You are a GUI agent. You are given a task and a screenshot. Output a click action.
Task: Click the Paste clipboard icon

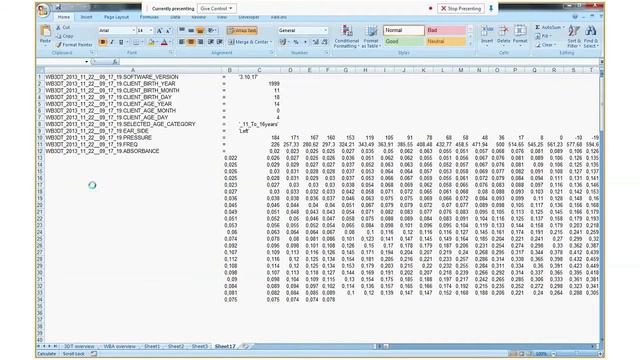pyautogui.click(x=45, y=31)
